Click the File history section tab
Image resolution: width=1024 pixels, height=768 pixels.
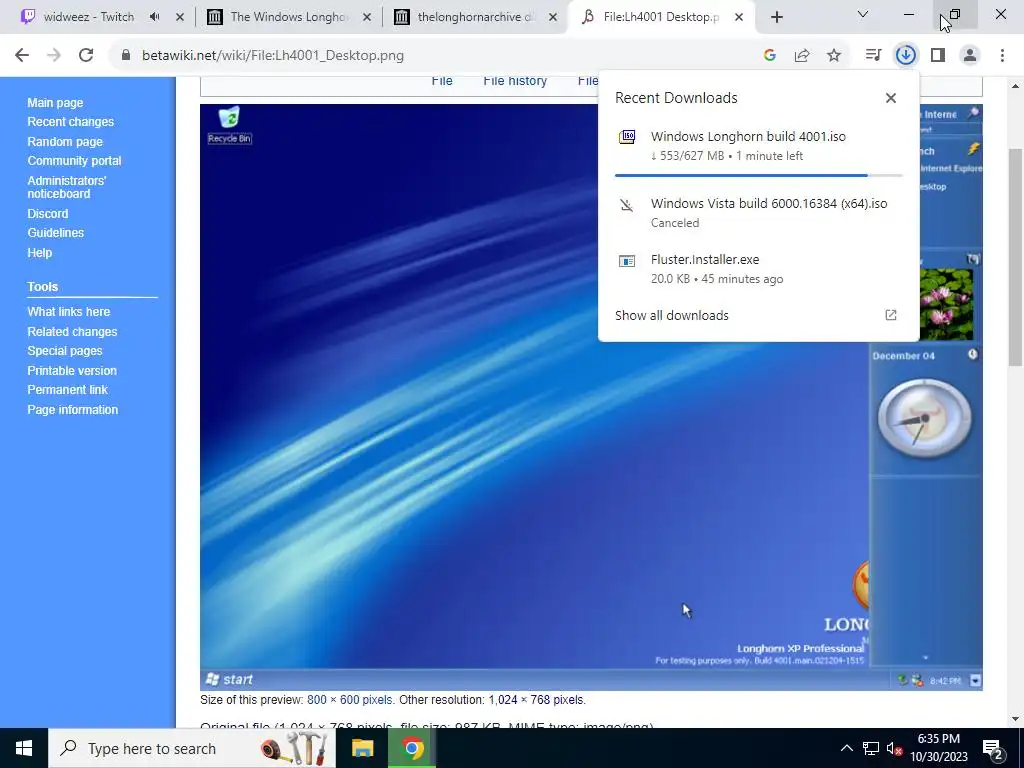(x=515, y=81)
